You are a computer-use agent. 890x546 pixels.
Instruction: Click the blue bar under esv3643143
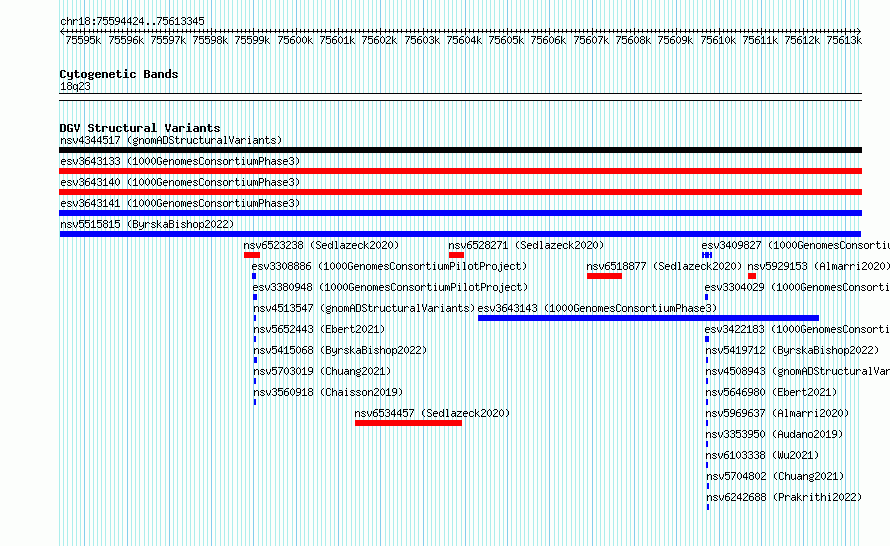pyautogui.click(x=648, y=318)
